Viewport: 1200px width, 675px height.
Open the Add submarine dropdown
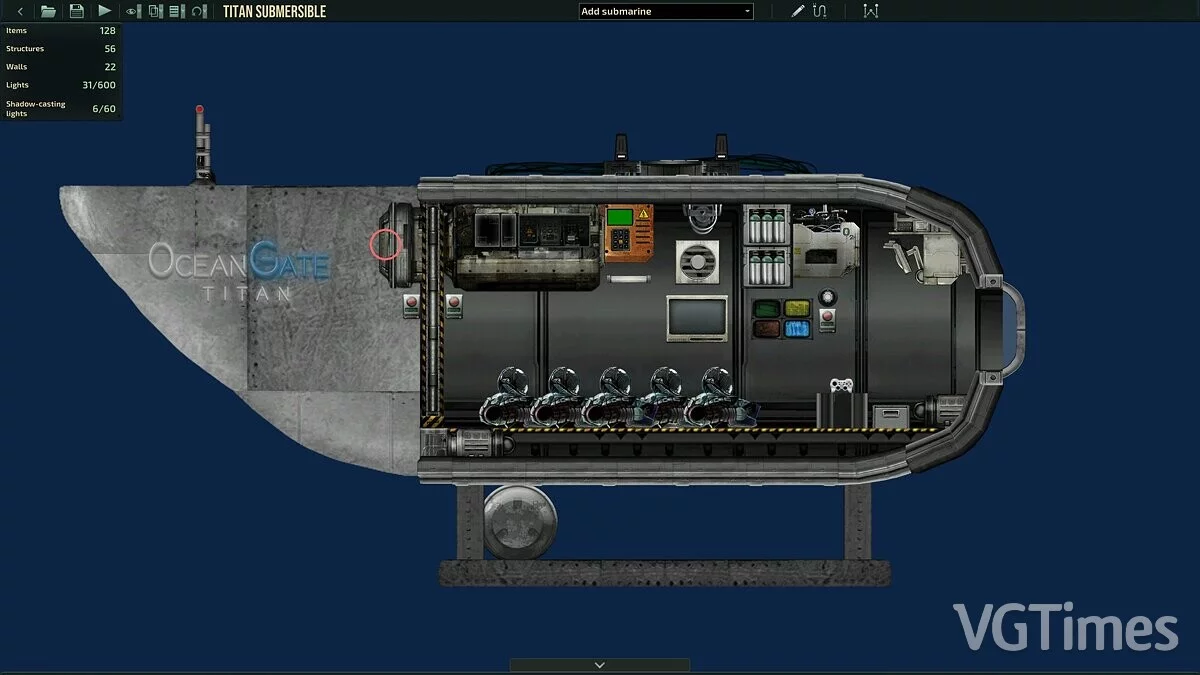pos(666,11)
